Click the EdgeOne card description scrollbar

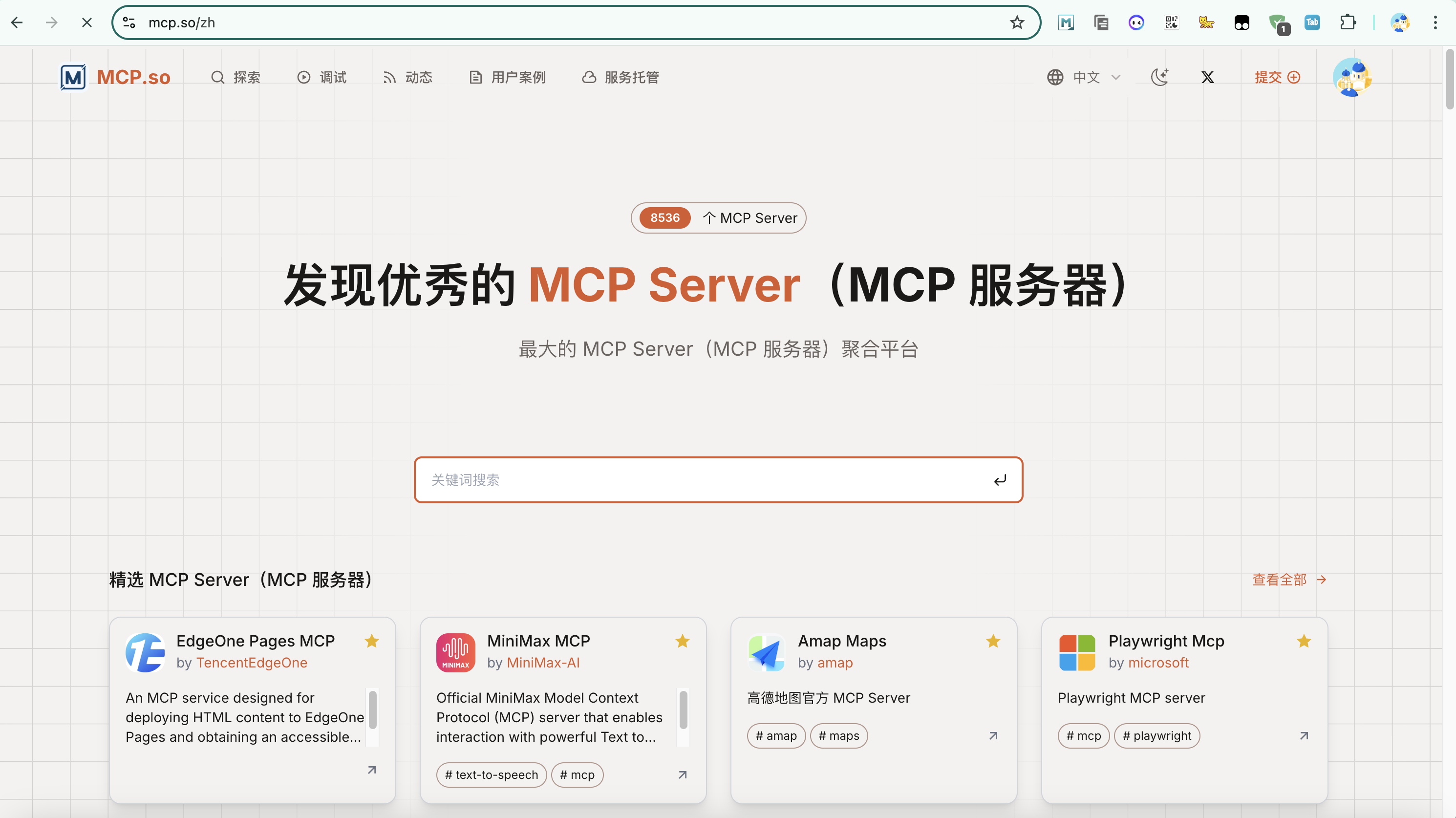[x=372, y=710]
